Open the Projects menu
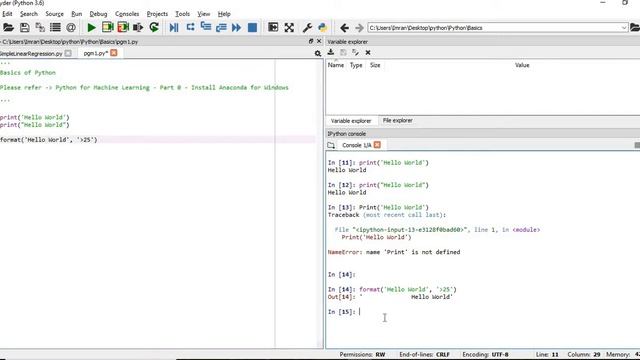 [157, 14]
